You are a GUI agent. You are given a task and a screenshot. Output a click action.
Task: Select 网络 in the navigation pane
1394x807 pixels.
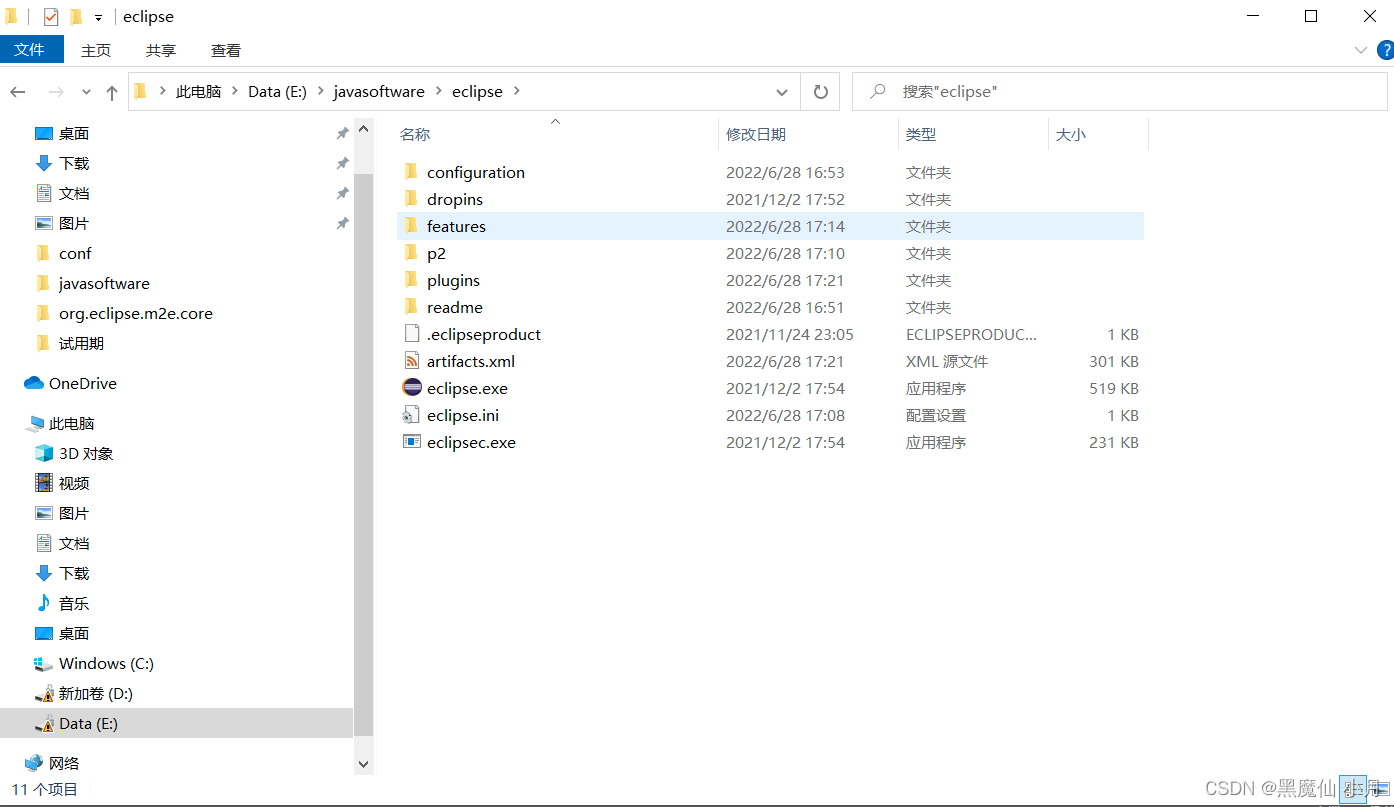(64, 763)
